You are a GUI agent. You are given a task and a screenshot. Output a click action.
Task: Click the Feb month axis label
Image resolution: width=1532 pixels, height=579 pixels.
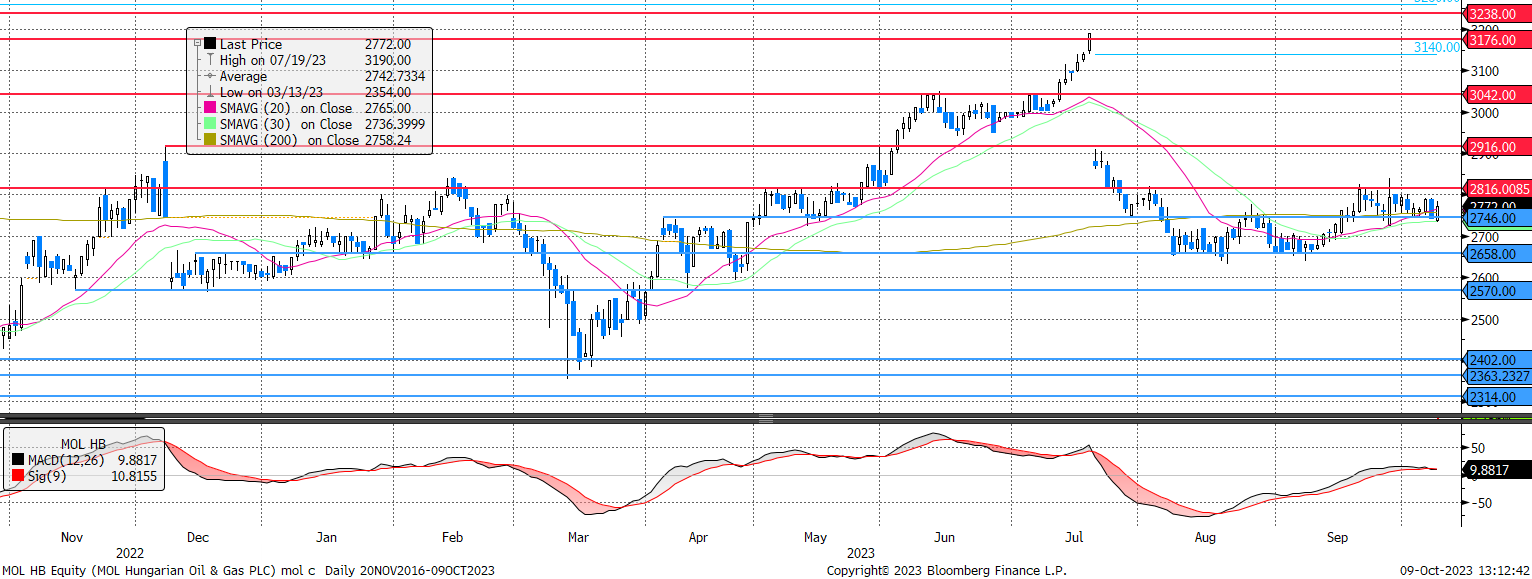[x=452, y=537]
